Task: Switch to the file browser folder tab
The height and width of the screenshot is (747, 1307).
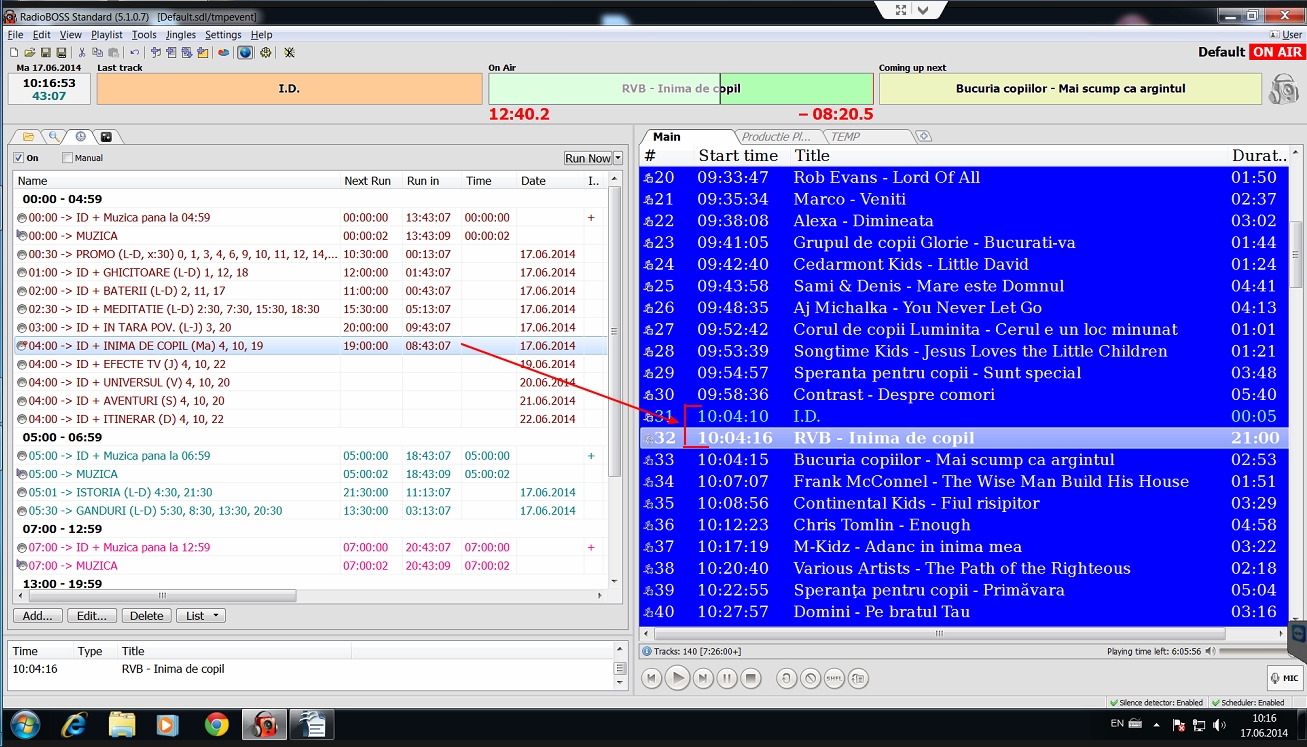Action: click(x=28, y=136)
